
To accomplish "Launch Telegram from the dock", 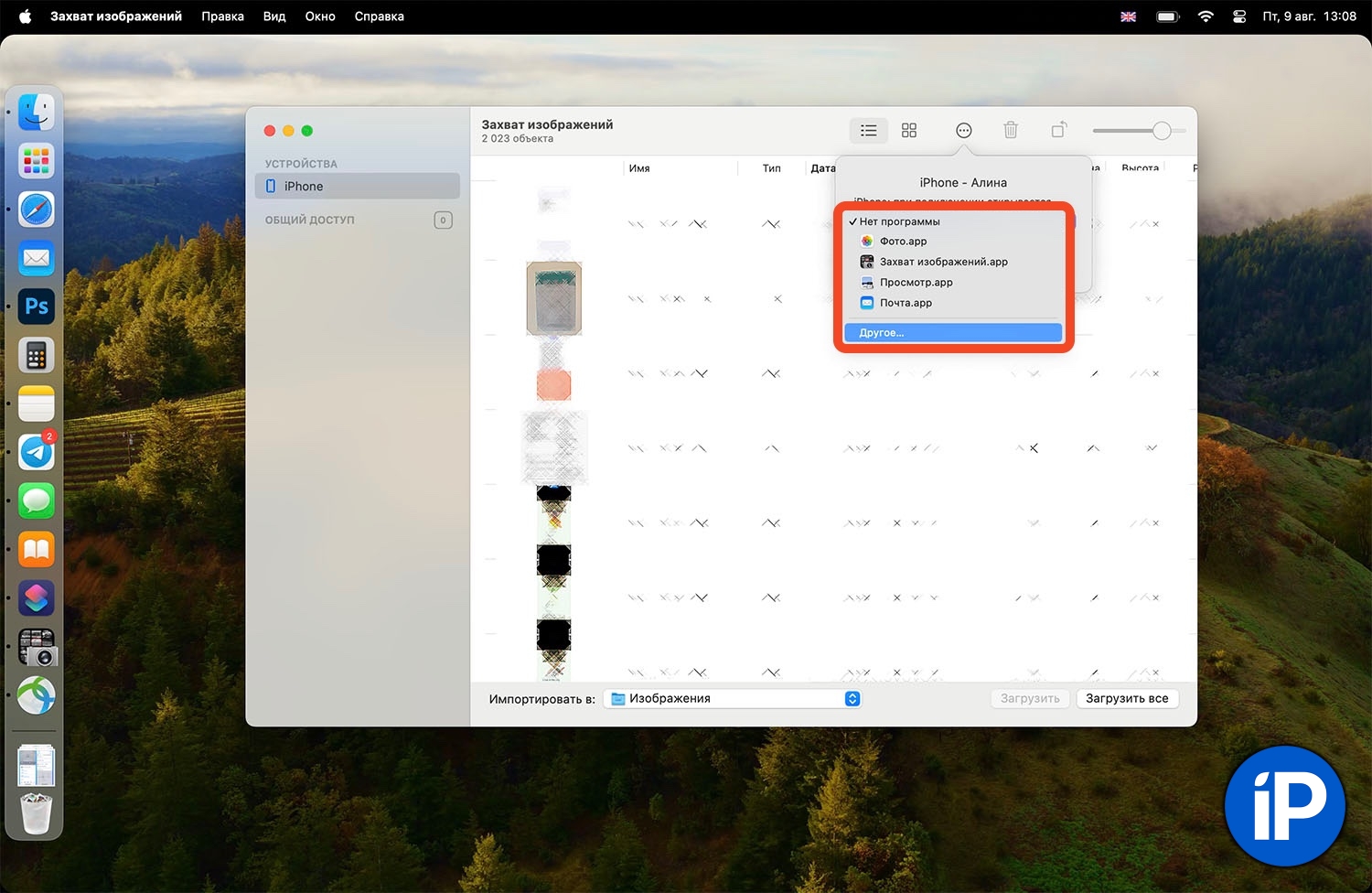I will (x=37, y=452).
